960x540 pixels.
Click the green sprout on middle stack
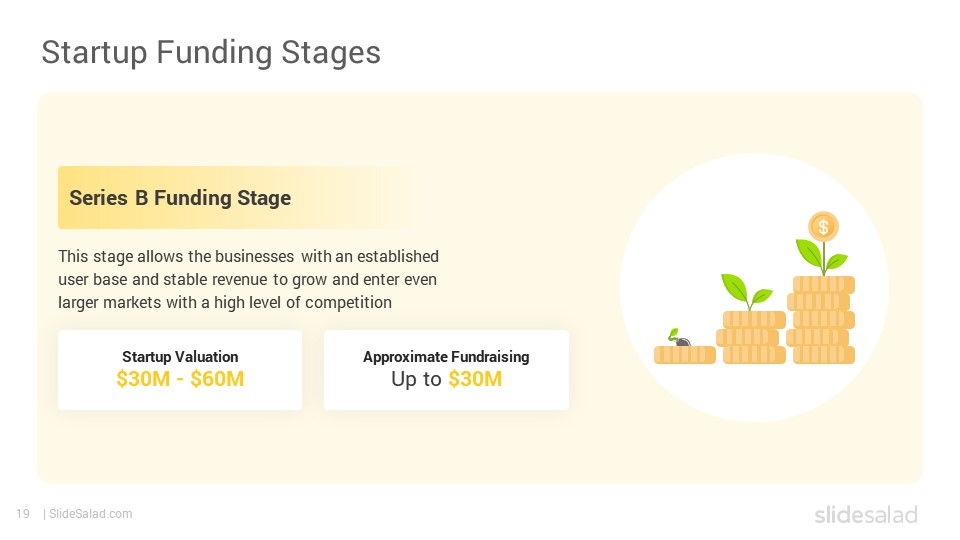[x=746, y=291]
